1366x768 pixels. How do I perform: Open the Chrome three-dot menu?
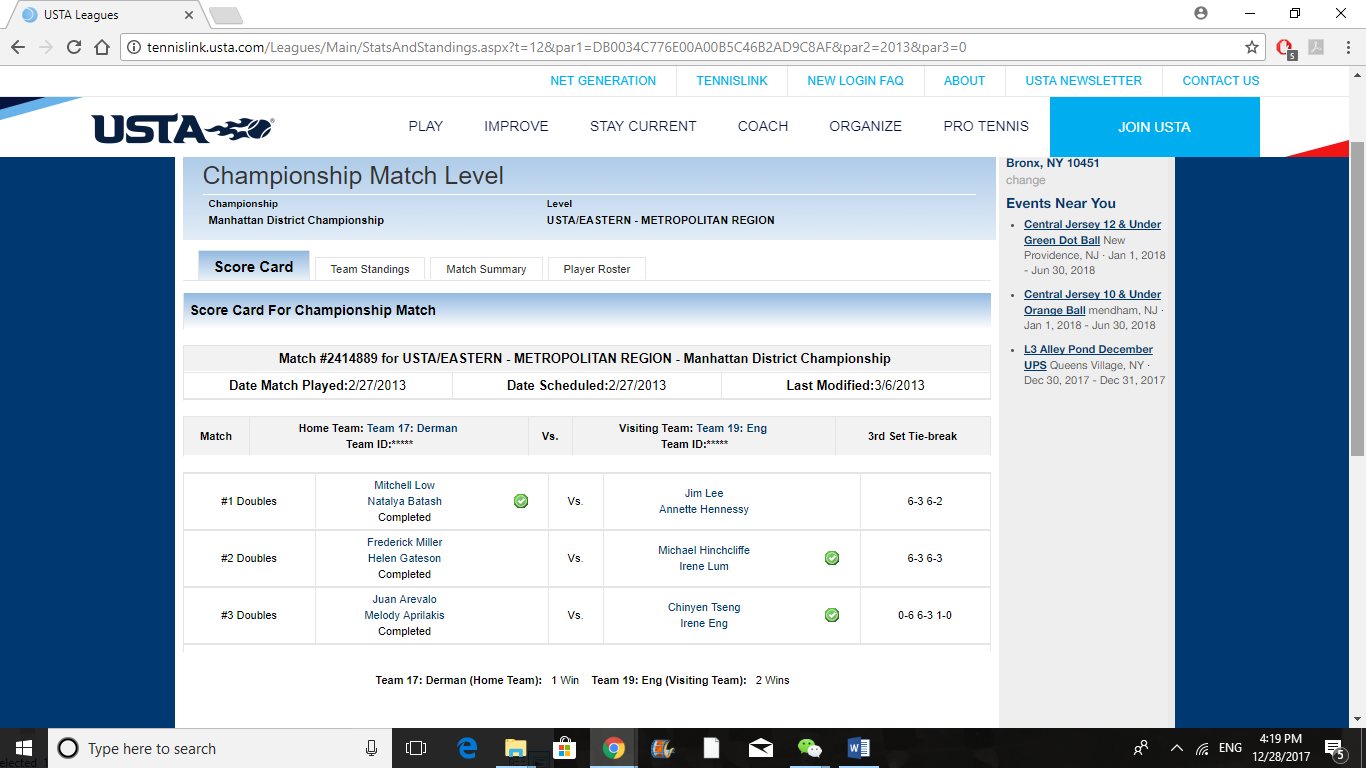(1345, 47)
